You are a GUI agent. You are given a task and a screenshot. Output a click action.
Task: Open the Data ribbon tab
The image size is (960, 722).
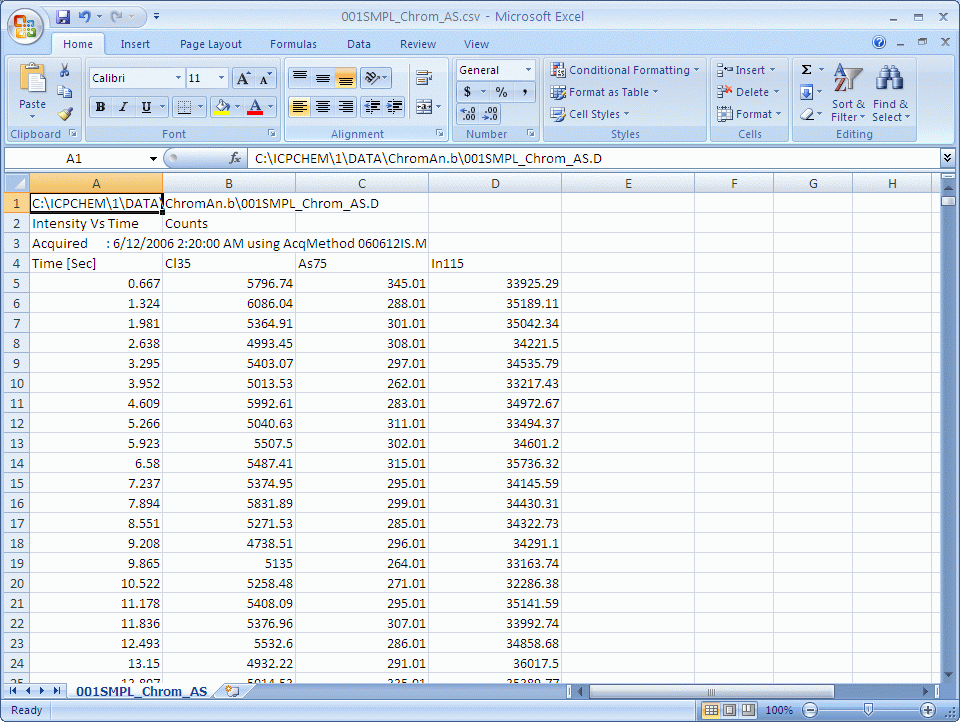359,44
